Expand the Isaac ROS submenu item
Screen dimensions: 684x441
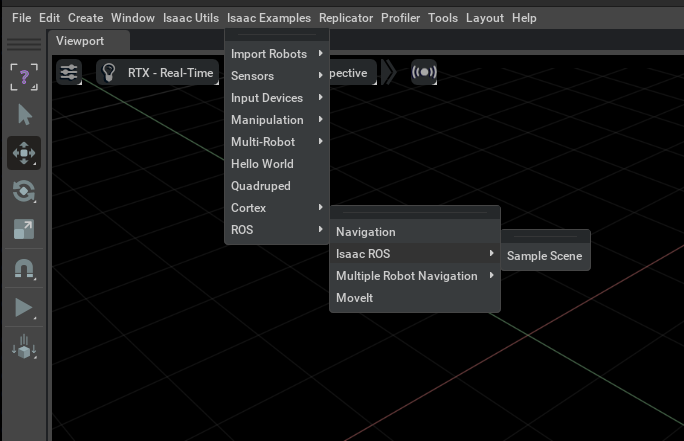point(415,254)
